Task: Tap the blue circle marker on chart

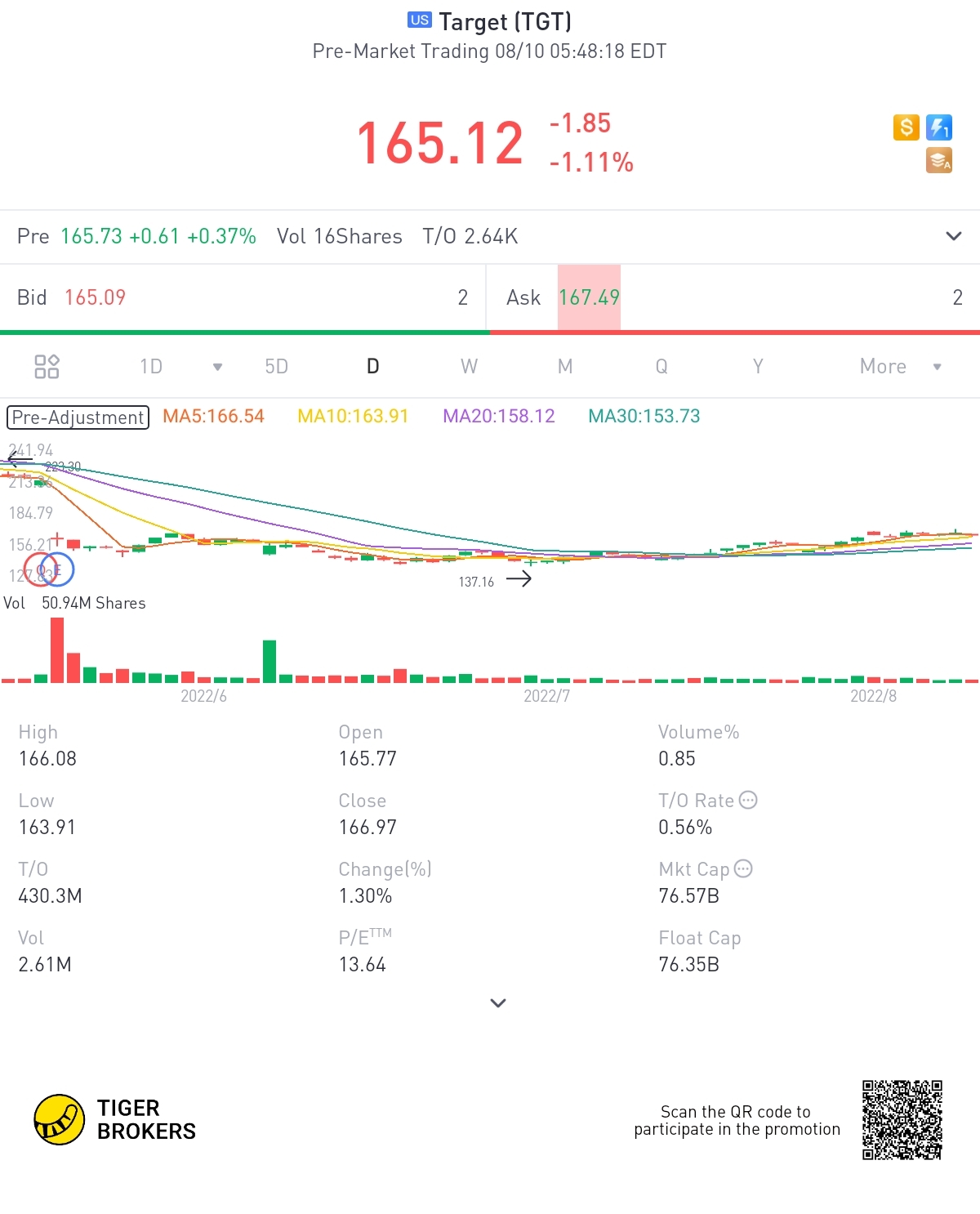Action: point(57,569)
